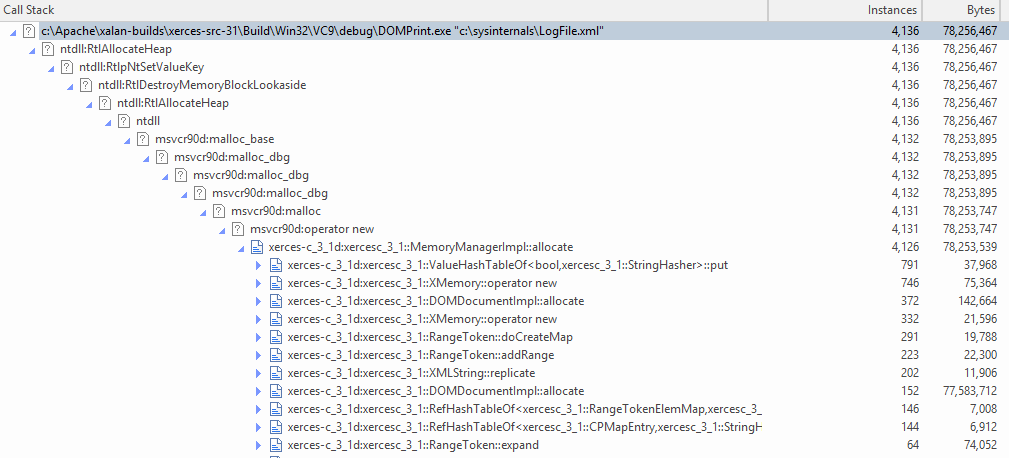Click the question-mark icon next to operator new
Screen dimensions: 1009x458
(238, 229)
